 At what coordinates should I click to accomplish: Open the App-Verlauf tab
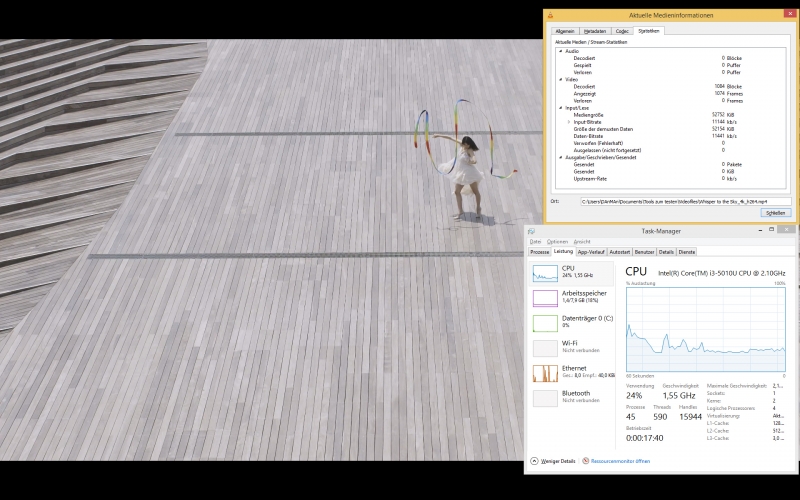pos(591,252)
